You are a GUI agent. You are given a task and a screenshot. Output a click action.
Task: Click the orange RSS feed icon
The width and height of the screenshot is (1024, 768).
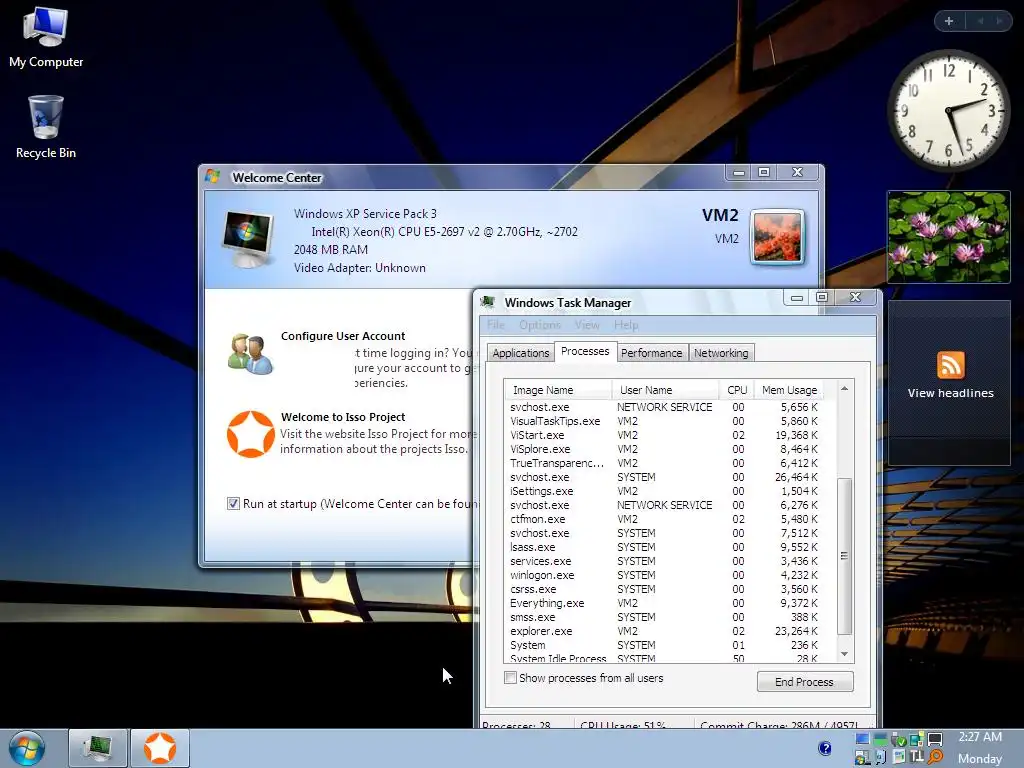tap(950, 364)
